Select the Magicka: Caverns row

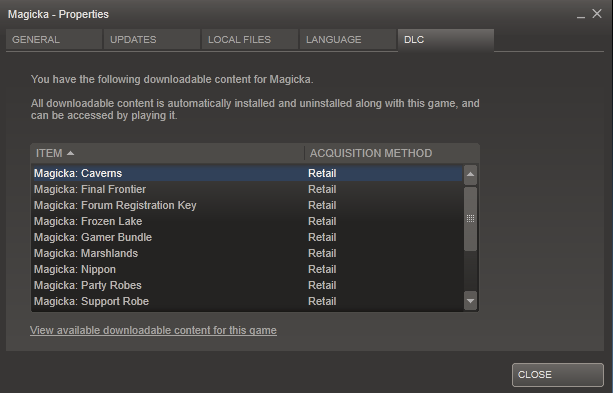[247, 173]
